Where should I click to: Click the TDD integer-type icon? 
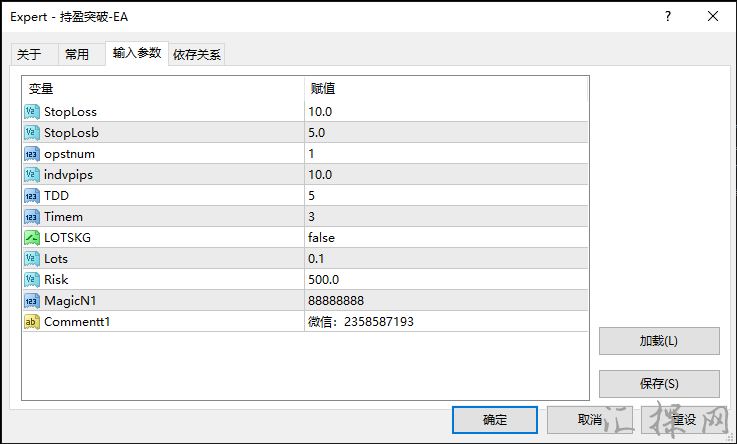point(31,195)
